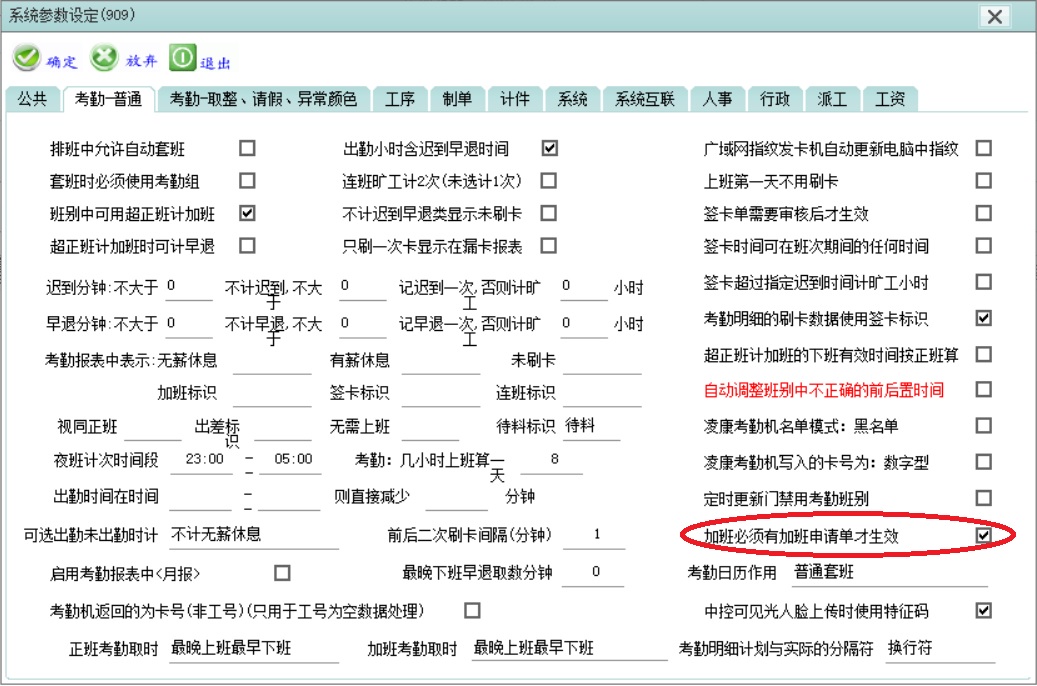Switch to the 公共 tab

click(32, 99)
